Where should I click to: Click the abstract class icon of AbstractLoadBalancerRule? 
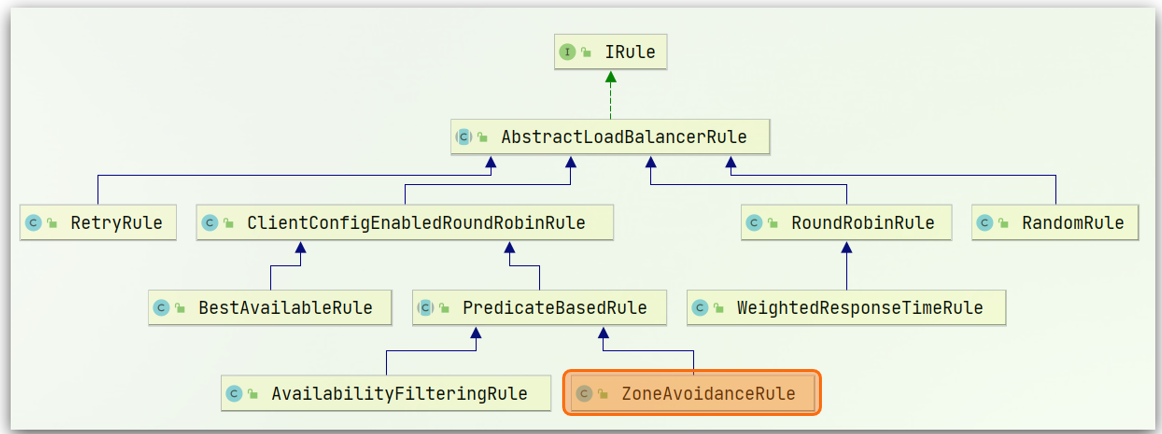[x=464, y=137]
